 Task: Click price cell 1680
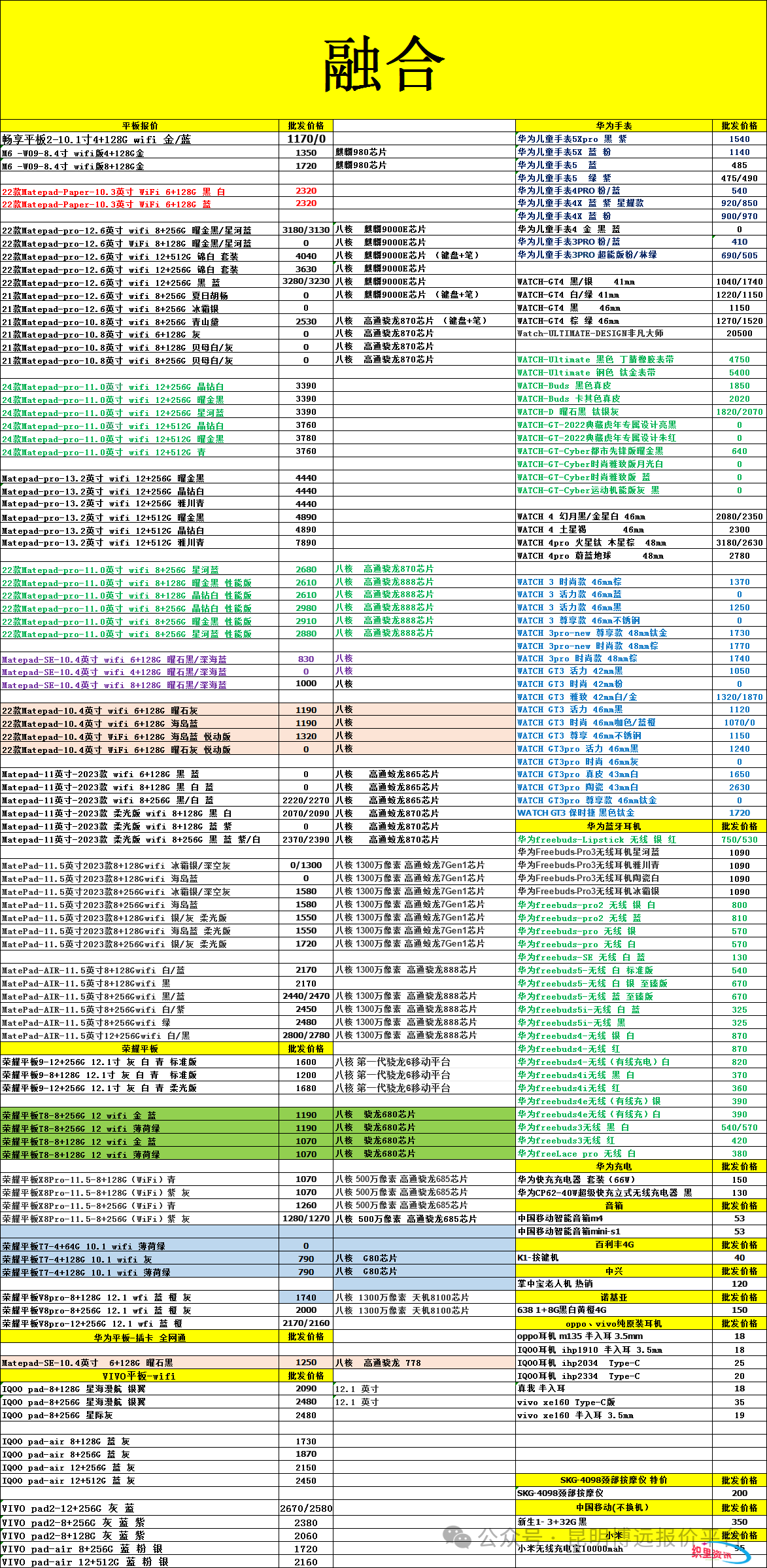pyautogui.click(x=306, y=1088)
